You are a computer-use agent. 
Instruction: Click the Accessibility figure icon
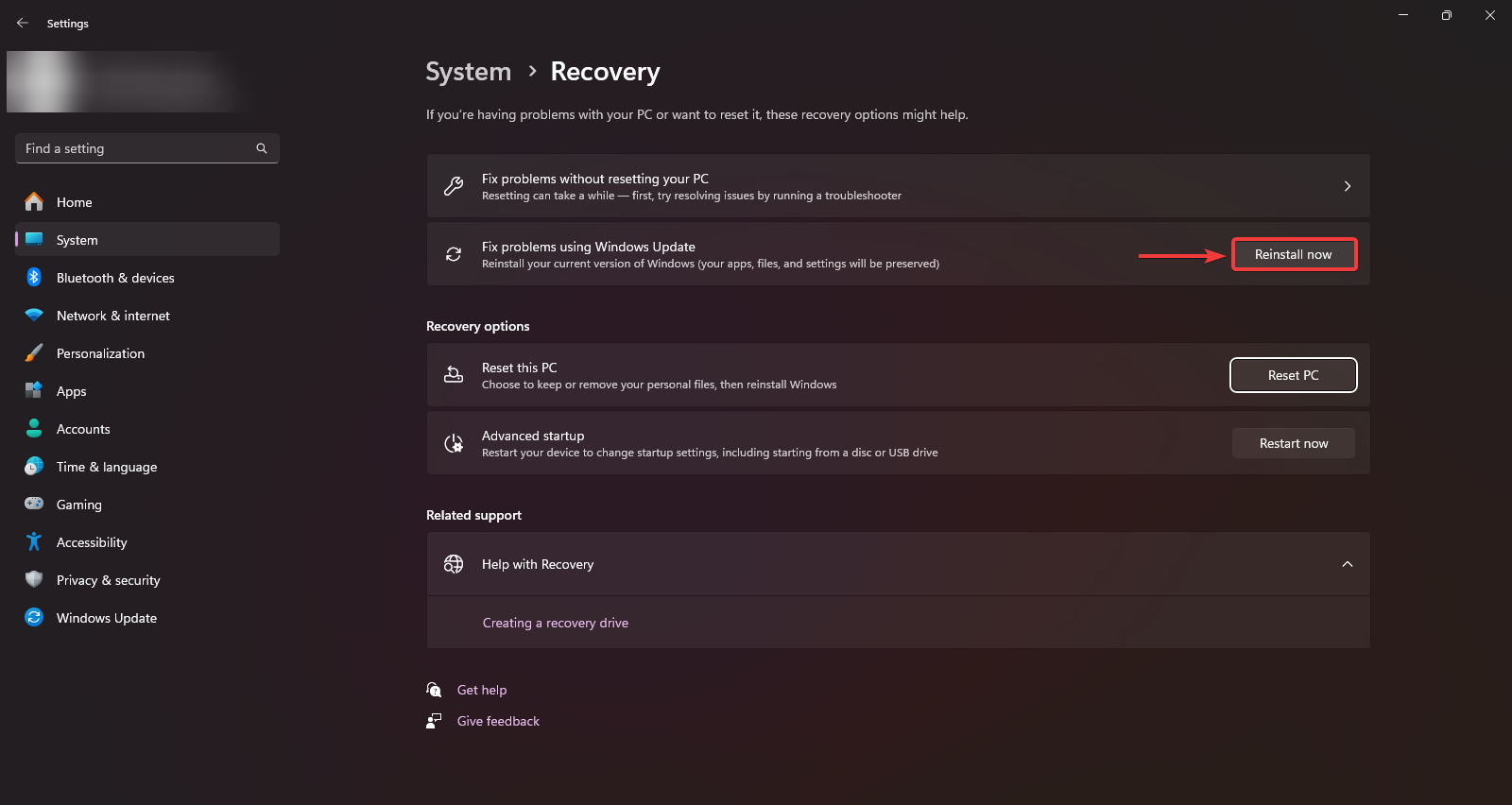coord(34,541)
